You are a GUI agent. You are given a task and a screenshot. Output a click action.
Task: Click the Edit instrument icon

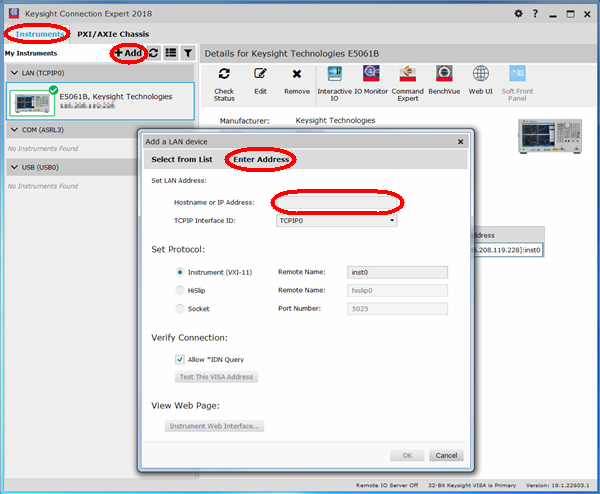pos(261,73)
